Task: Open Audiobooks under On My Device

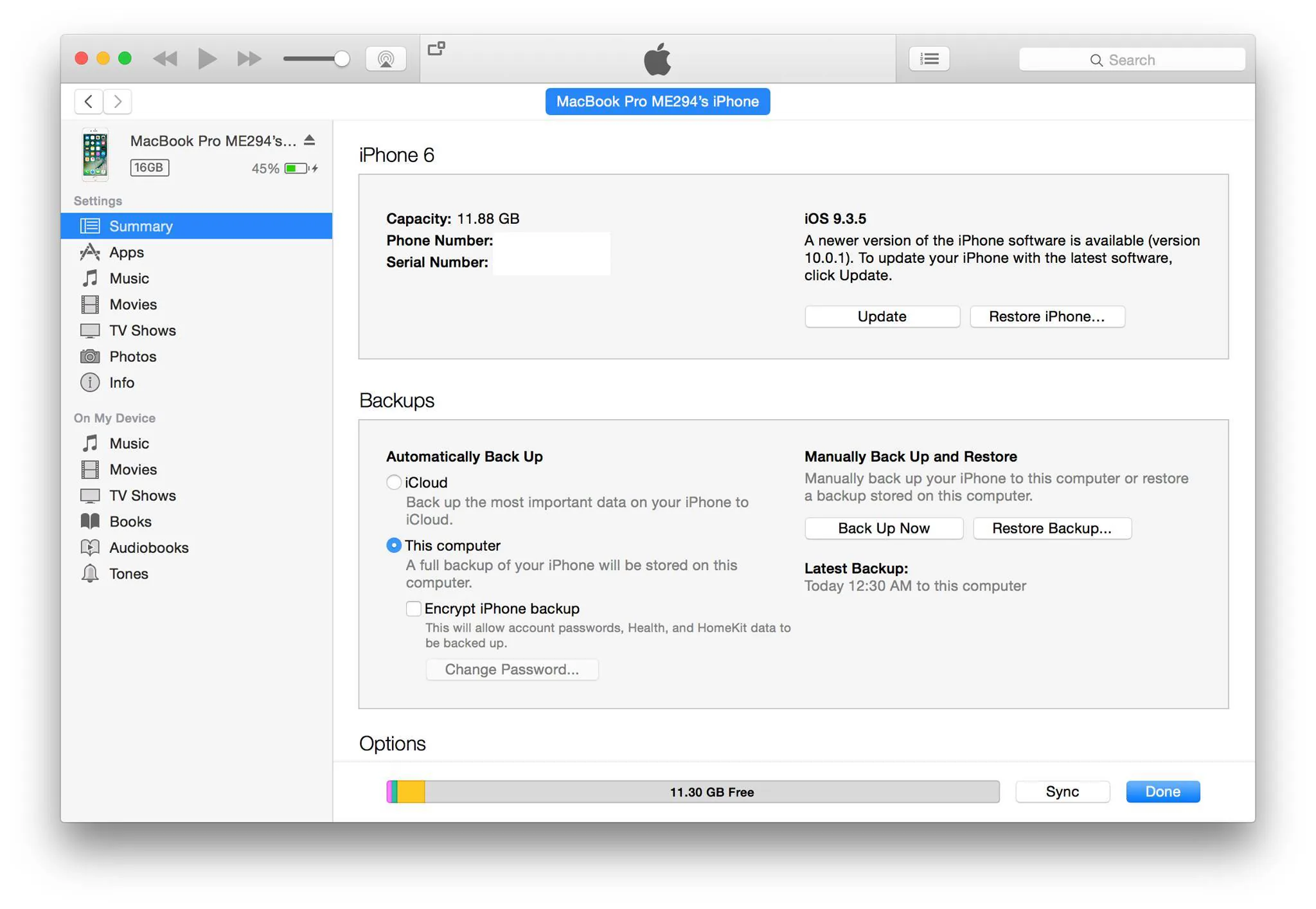Action: (197, 548)
